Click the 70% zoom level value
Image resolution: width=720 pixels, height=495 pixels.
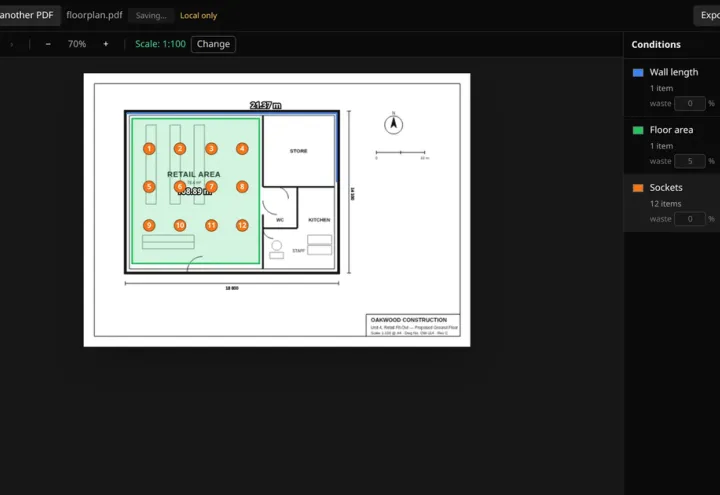(x=77, y=44)
